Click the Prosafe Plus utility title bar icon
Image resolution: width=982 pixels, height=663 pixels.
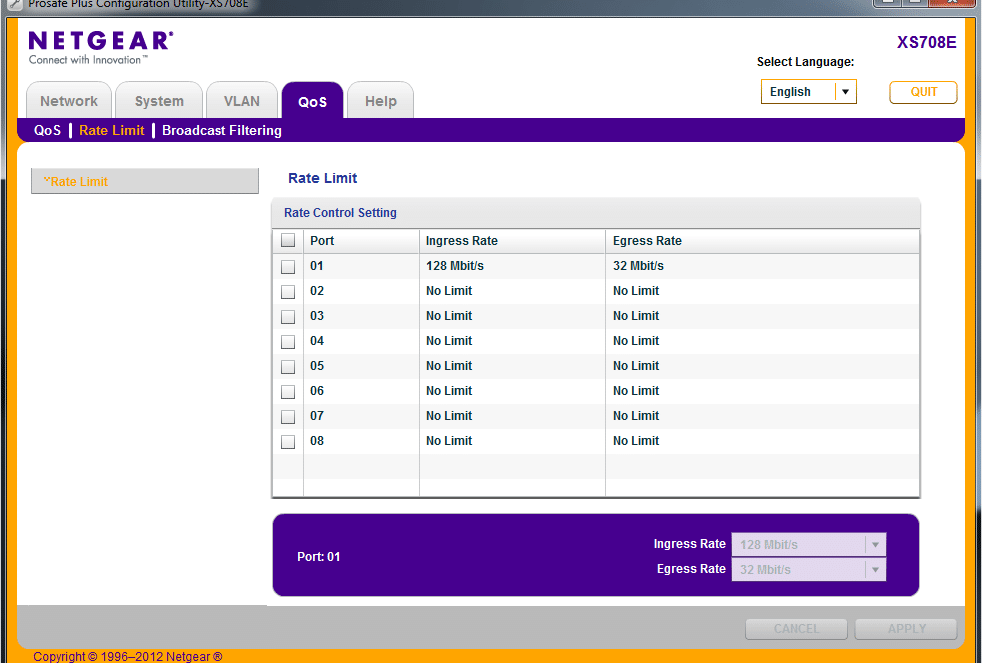point(14,5)
